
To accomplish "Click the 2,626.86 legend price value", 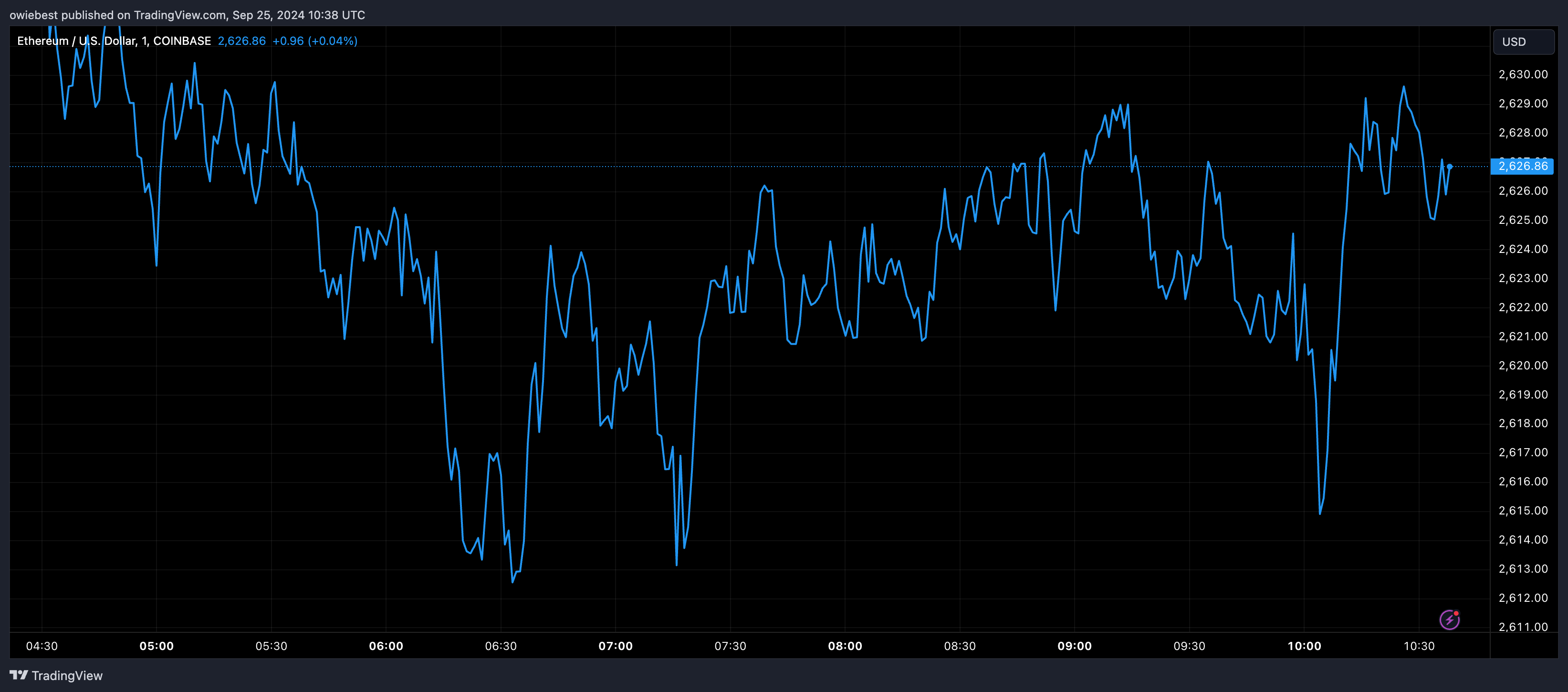I will point(241,41).
